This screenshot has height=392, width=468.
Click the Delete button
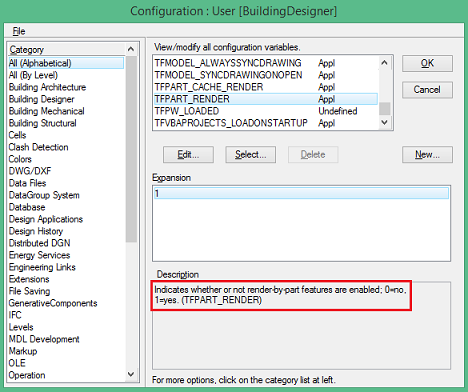[313, 155]
